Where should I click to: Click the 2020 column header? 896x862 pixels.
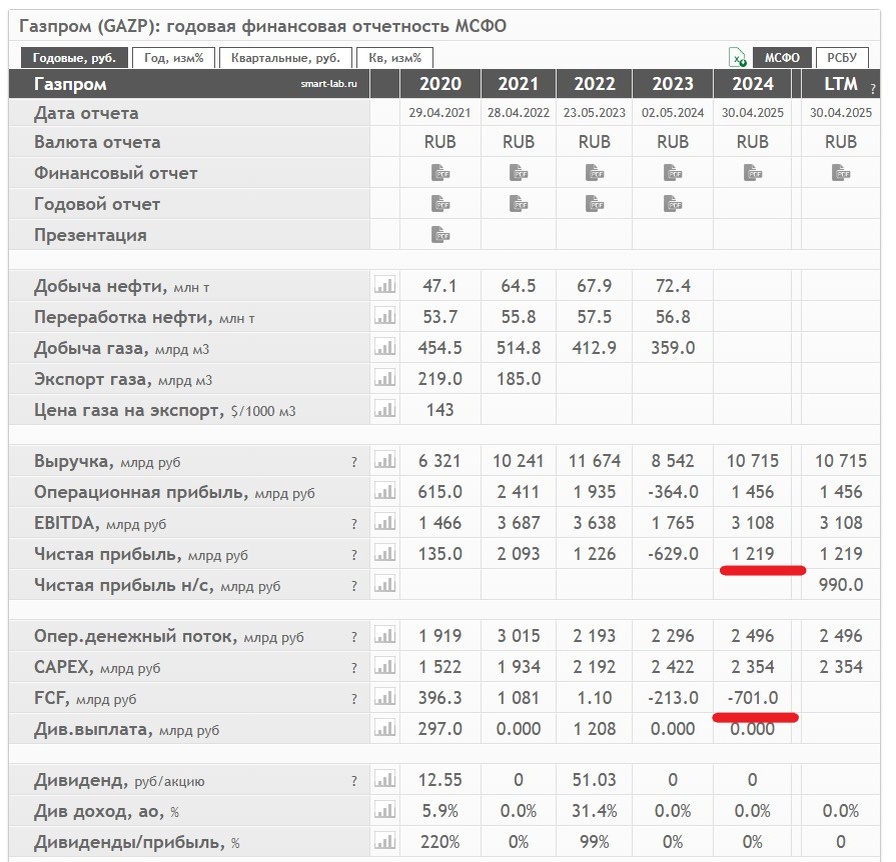click(440, 84)
